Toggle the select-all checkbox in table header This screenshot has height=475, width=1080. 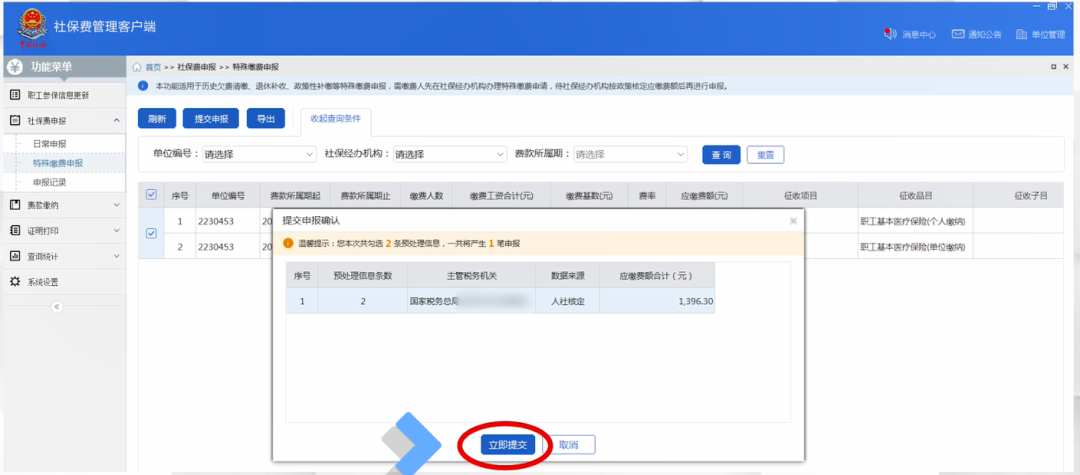(152, 196)
